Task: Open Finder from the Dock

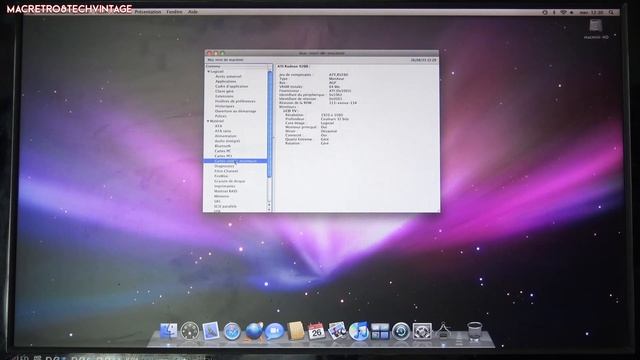Action: (168, 331)
